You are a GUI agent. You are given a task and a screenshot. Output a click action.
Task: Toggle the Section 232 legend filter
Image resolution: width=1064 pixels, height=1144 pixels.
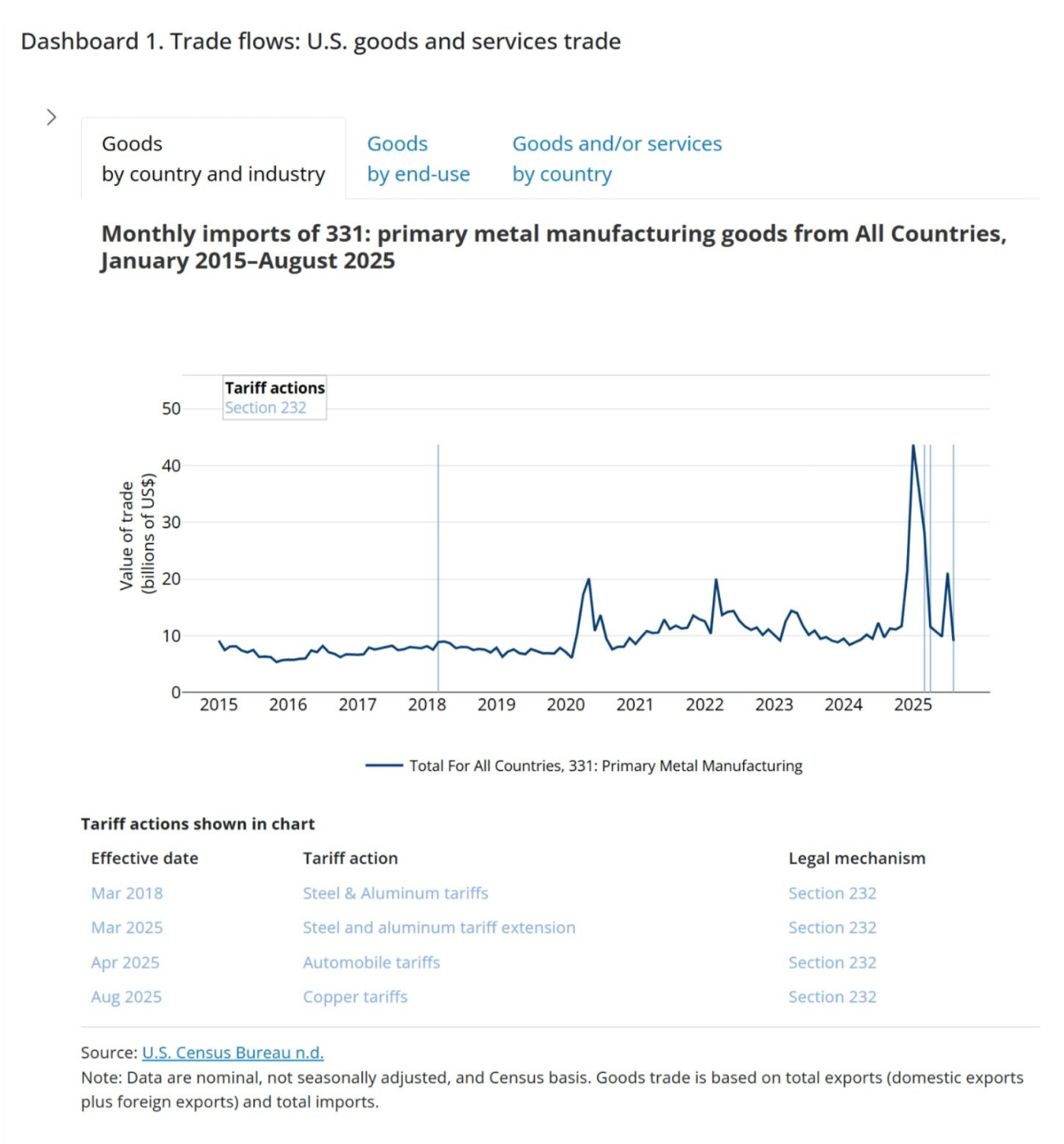pos(267,407)
